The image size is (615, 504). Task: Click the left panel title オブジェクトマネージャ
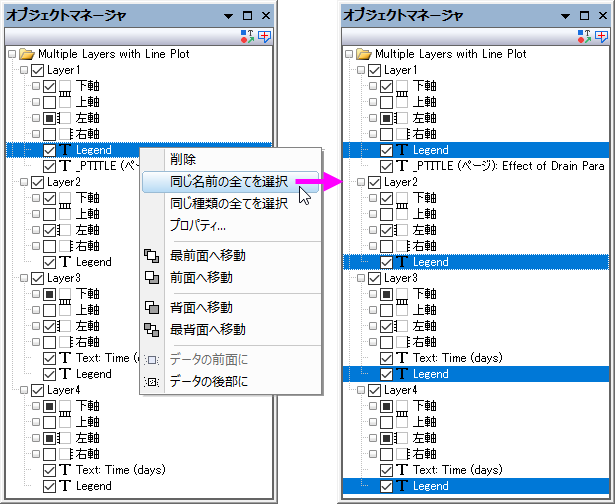[x=66, y=15]
